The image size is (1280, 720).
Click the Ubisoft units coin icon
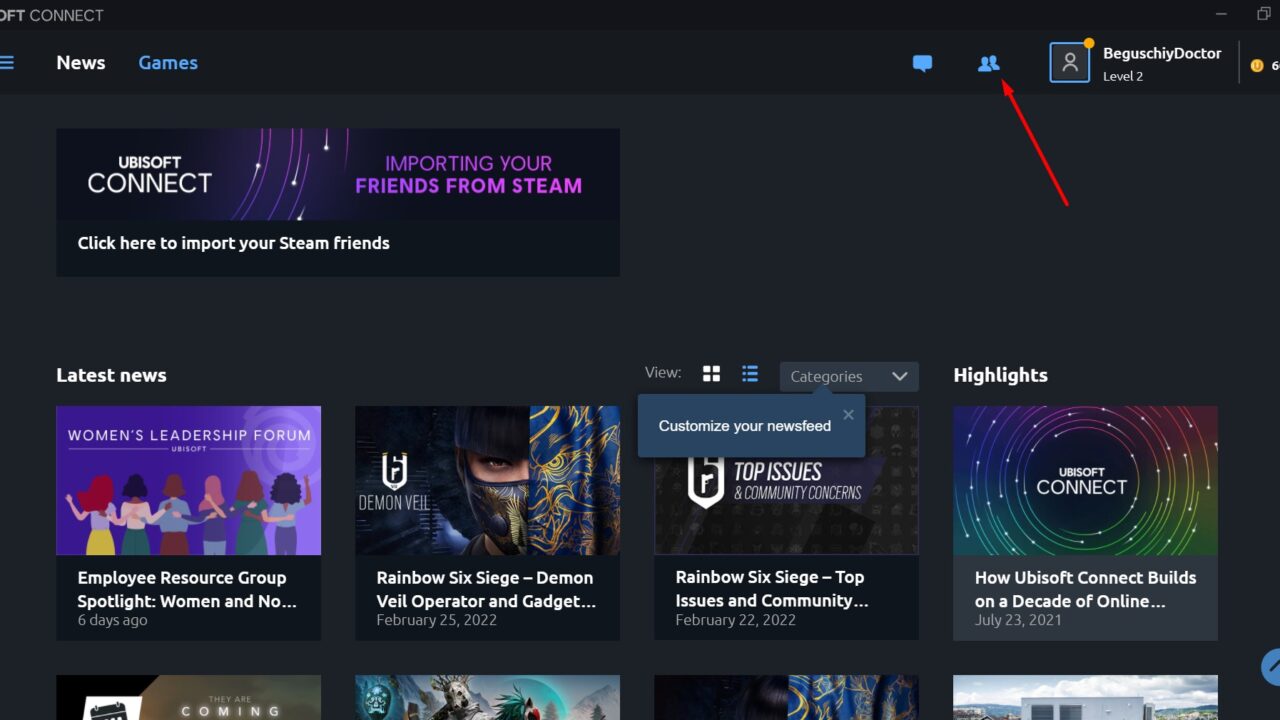1257,66
